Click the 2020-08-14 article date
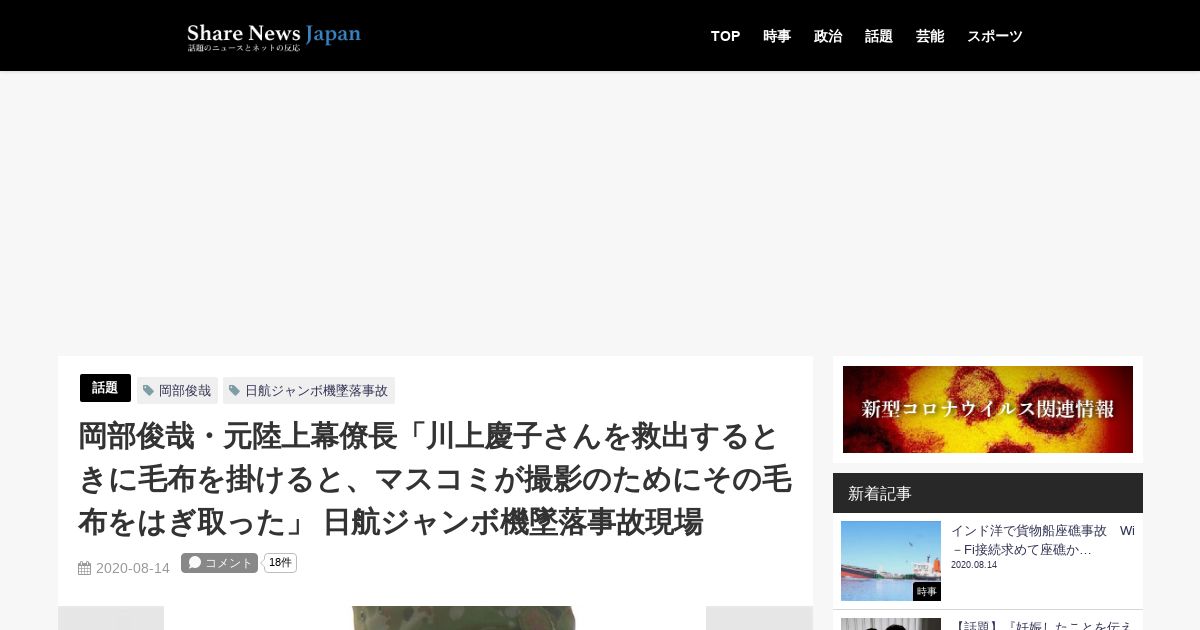 click(x=133, y=568)
